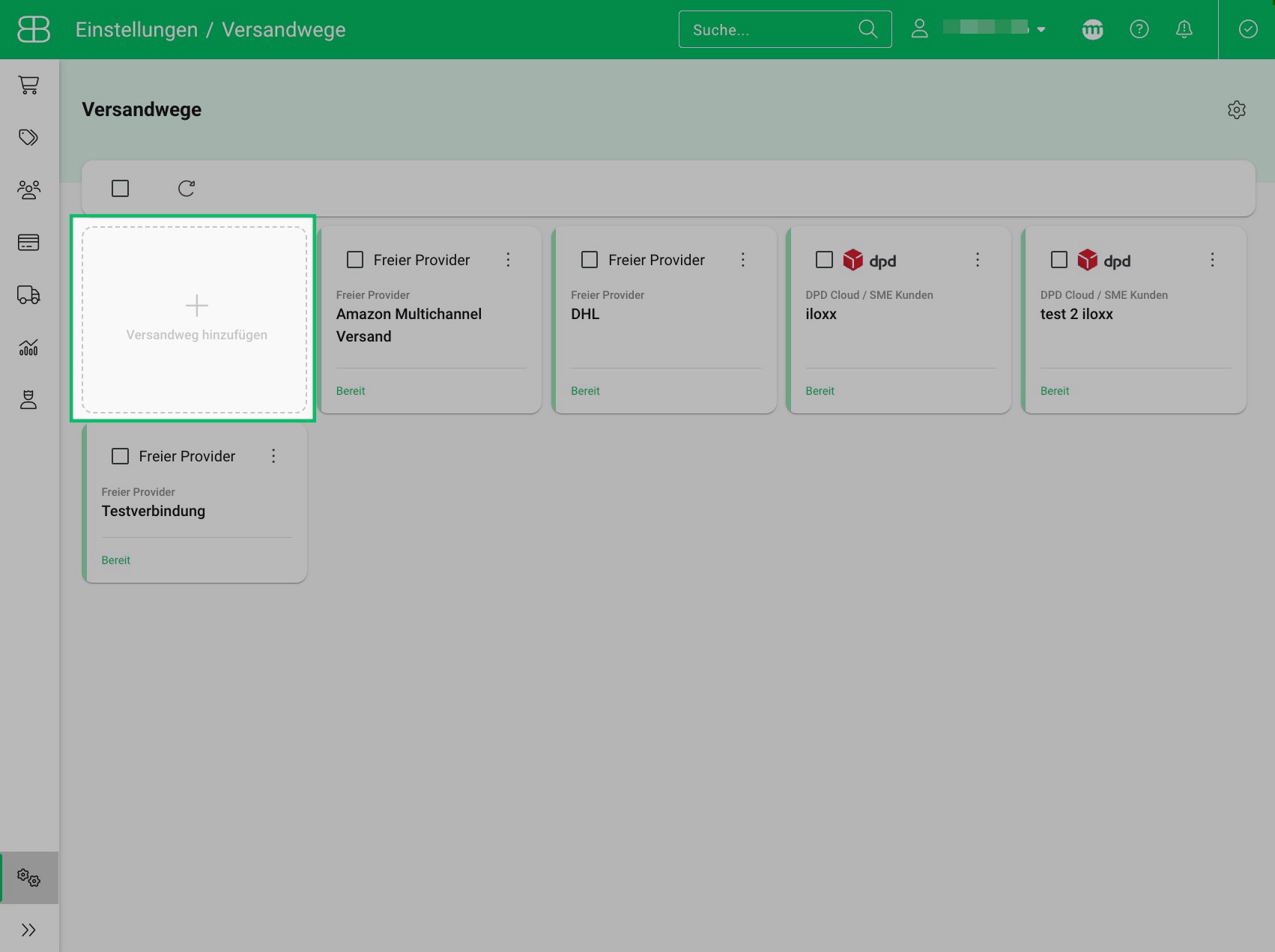This screenshot has height=952, width=1275.
Task: Click Versandwege in the breadcrumb
Action: pos(284,30)
